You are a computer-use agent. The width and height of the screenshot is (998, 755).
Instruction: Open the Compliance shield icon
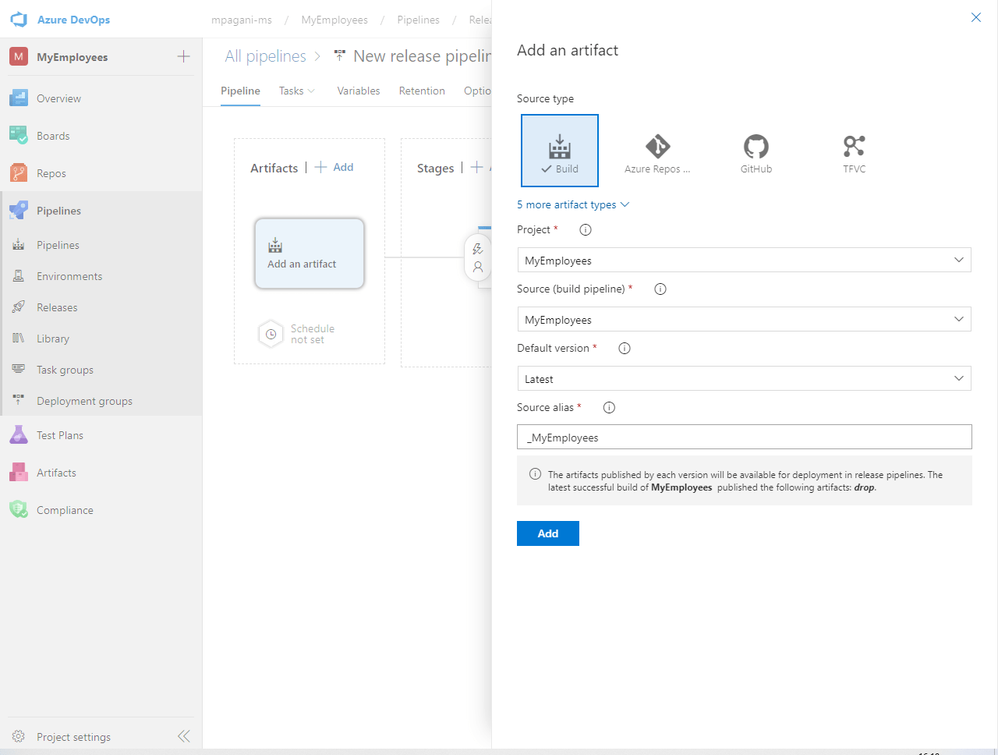18,509
